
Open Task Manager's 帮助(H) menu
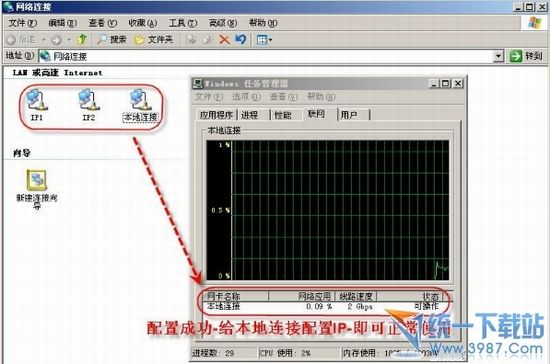point(321,96)
